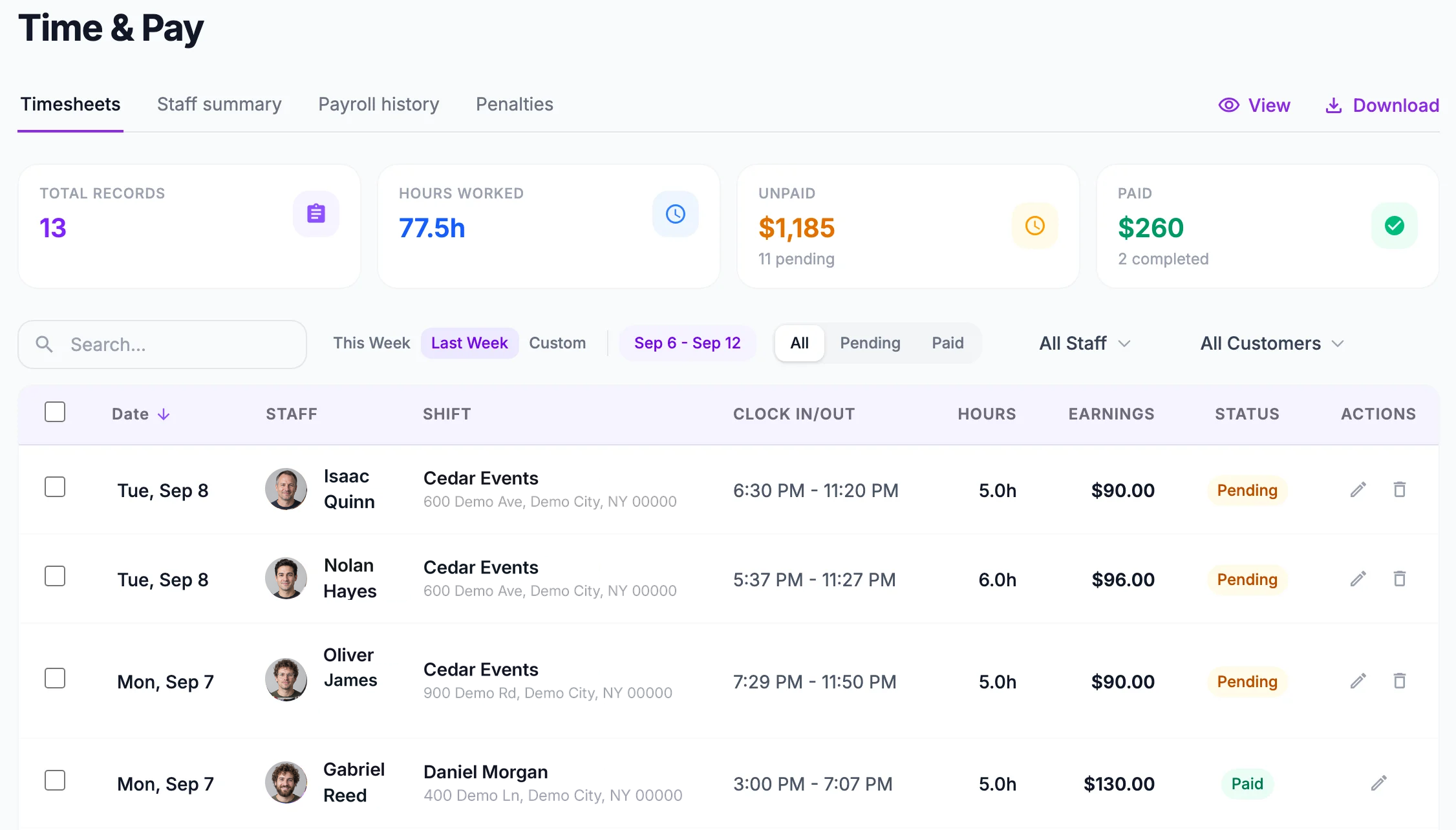Viewport: 1456px width, 830px height.
Task: Click the View button with eye icon
Action: (x=1254, y=105)
